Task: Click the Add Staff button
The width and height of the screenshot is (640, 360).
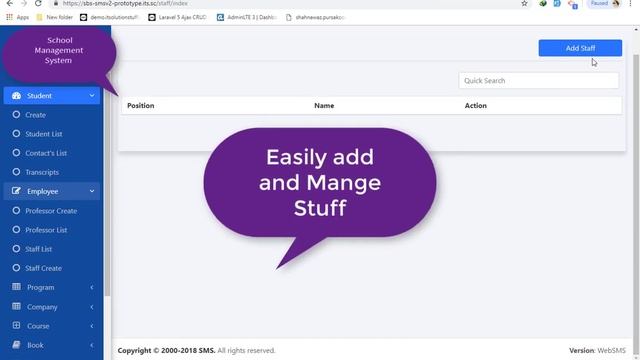Action: coord(580,48)
